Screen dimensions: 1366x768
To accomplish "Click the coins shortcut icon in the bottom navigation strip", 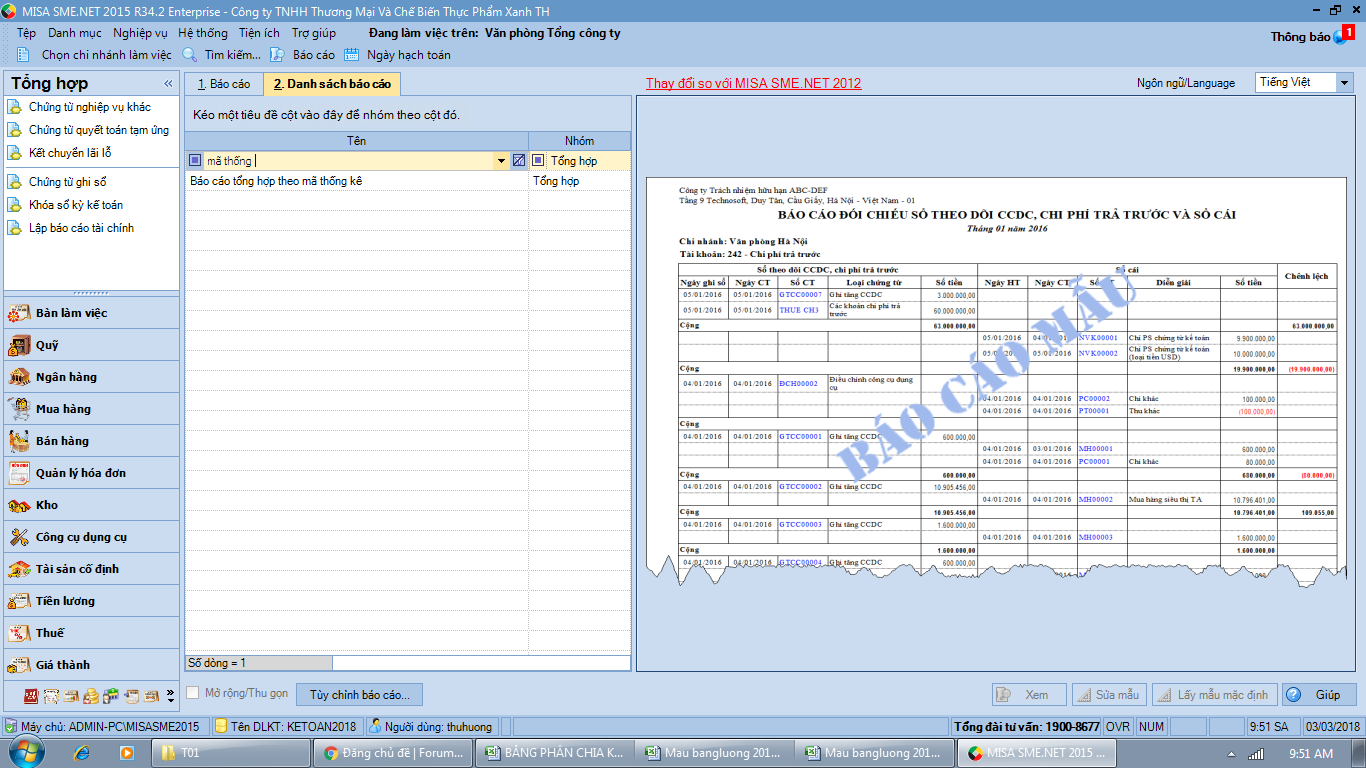I will [x=91, y=695].
